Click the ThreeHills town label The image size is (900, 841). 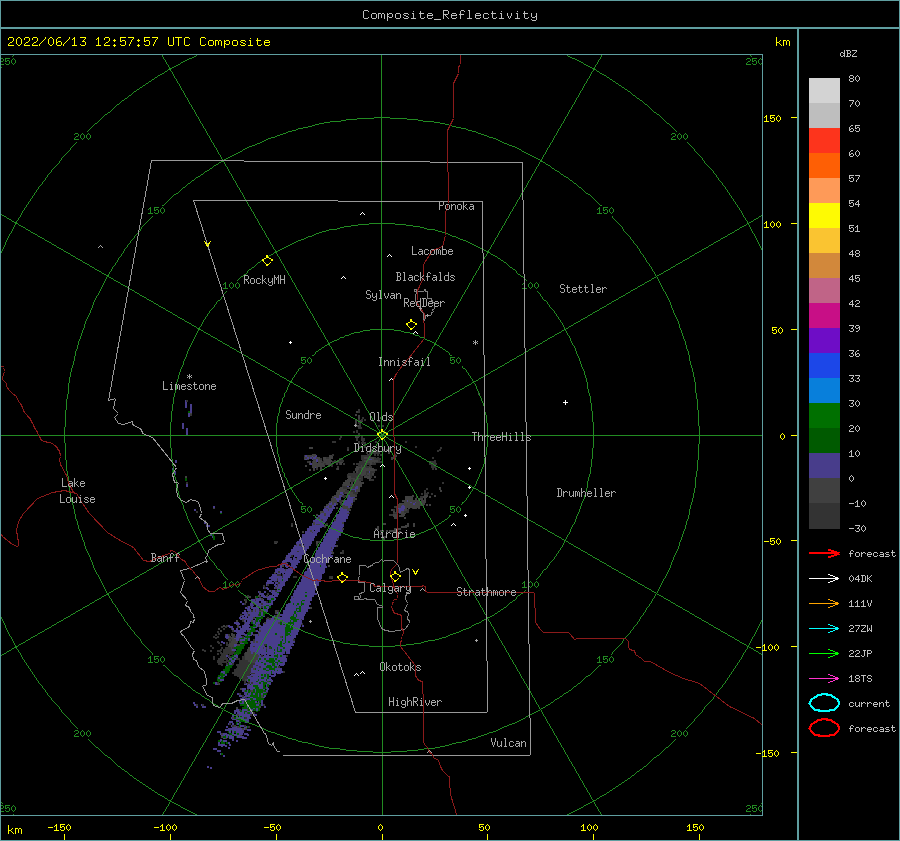tap(501, 437)
